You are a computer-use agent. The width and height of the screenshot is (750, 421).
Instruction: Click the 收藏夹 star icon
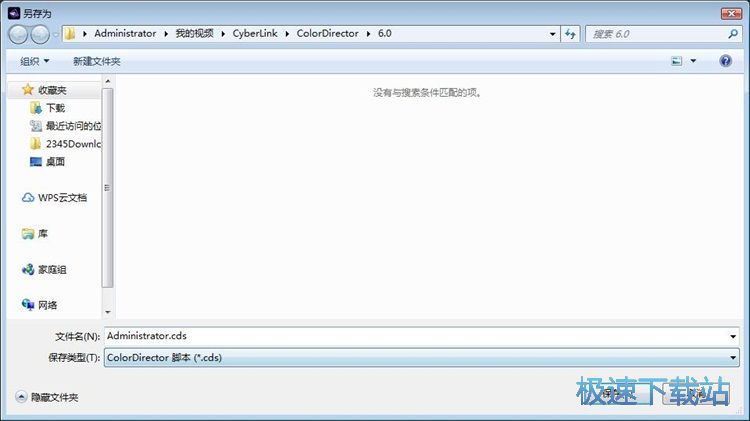pos(28,89)
